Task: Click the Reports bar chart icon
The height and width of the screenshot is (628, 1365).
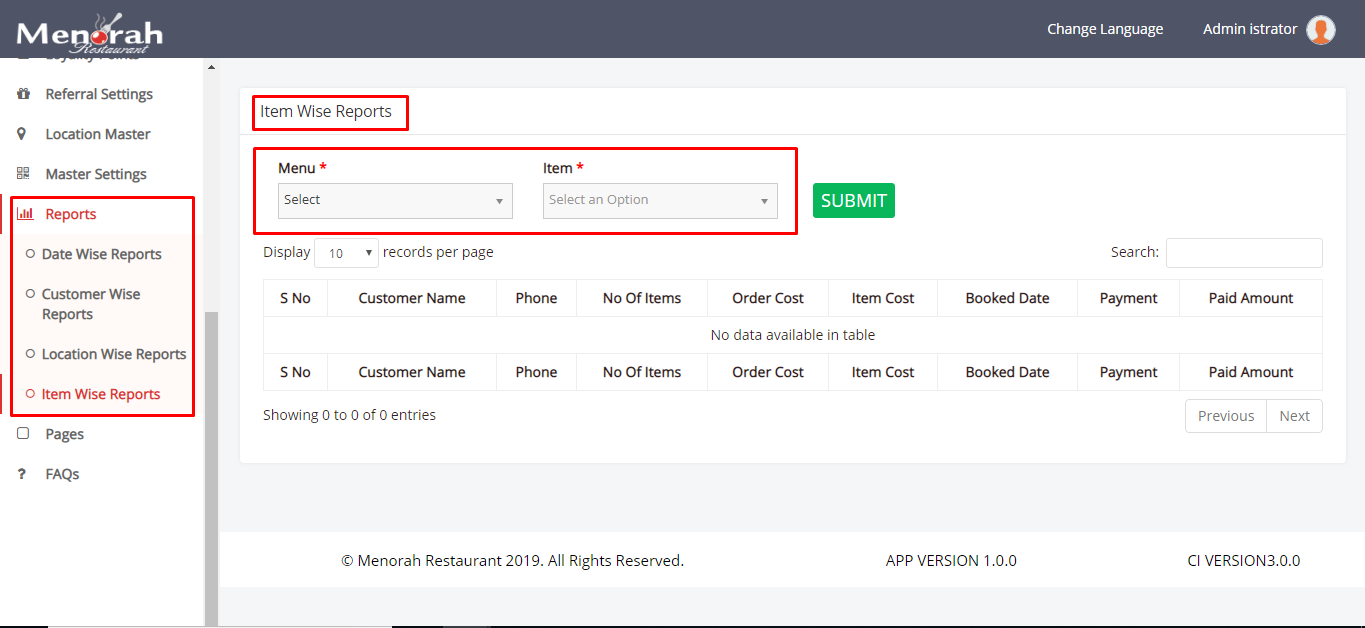Action: point(25,214)
